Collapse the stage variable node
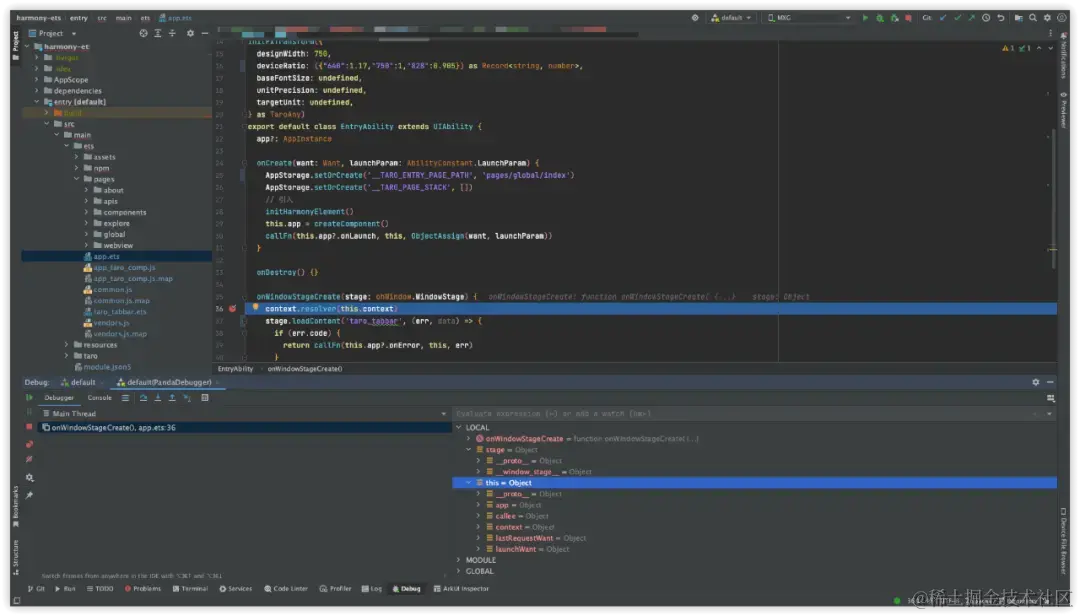This screenshot has height=616, width=1080. point(468,450)
